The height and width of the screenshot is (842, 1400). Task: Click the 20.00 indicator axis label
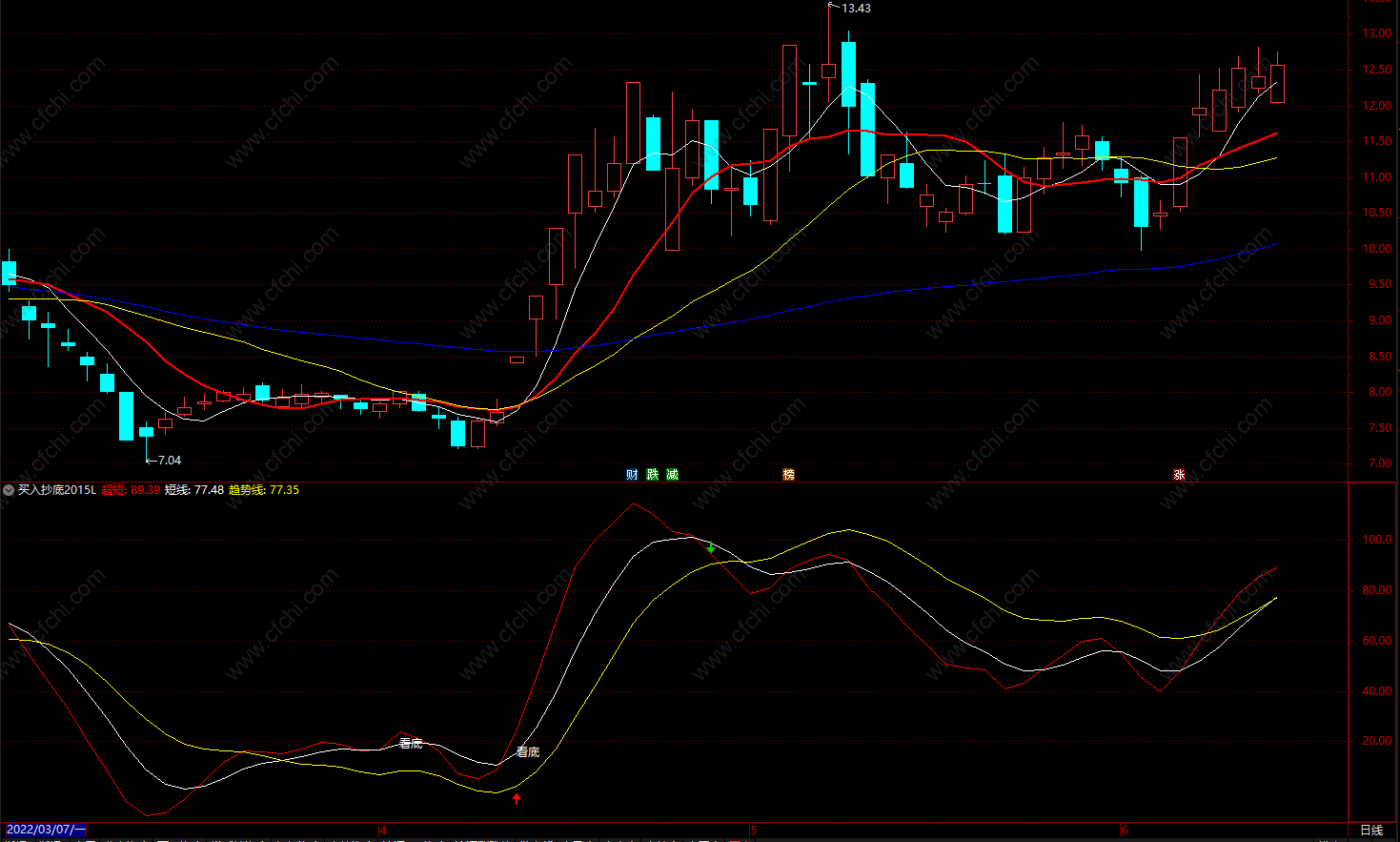pyautogui.click(x=1376, y=741)
